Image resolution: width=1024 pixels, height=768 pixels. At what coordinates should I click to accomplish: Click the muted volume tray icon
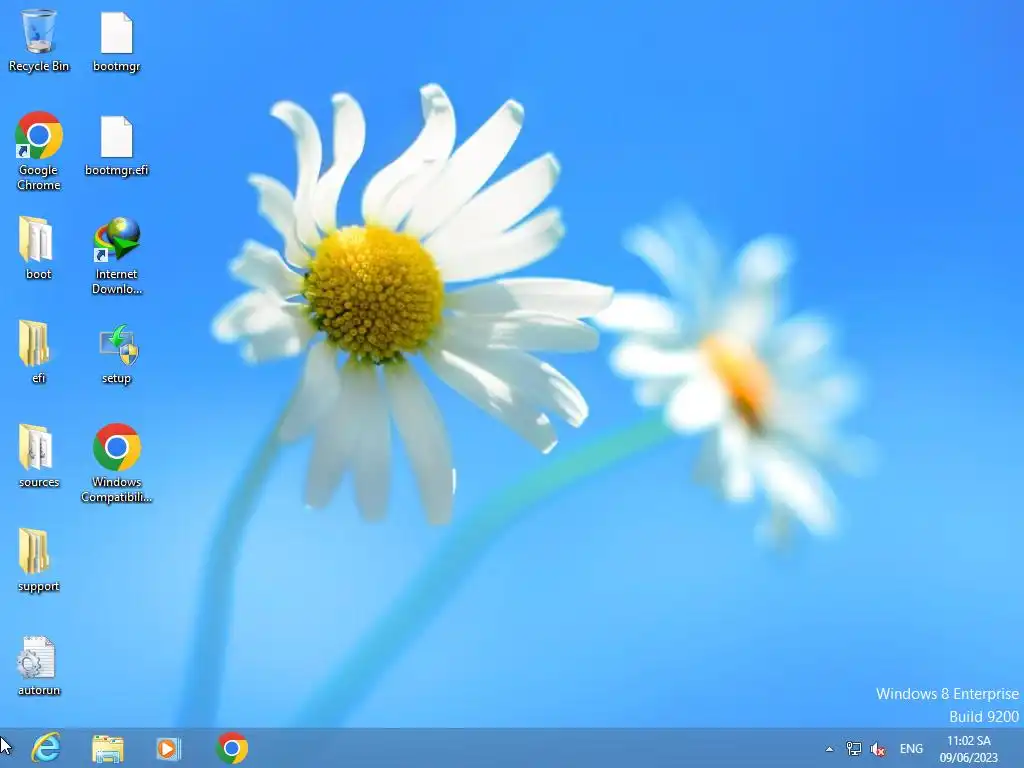click(878, 749)
